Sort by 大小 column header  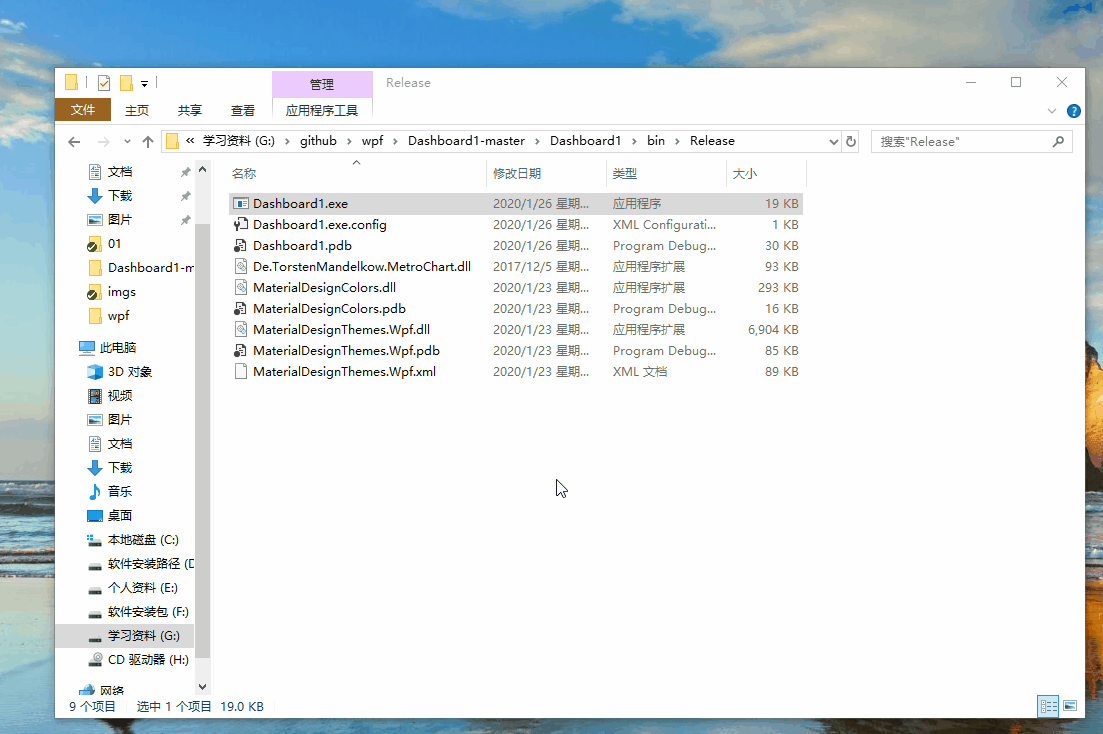click(745, 173)
